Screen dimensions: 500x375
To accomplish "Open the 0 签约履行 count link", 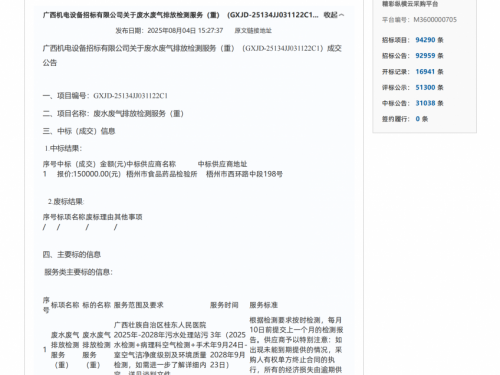I will [x=418, y=119].
